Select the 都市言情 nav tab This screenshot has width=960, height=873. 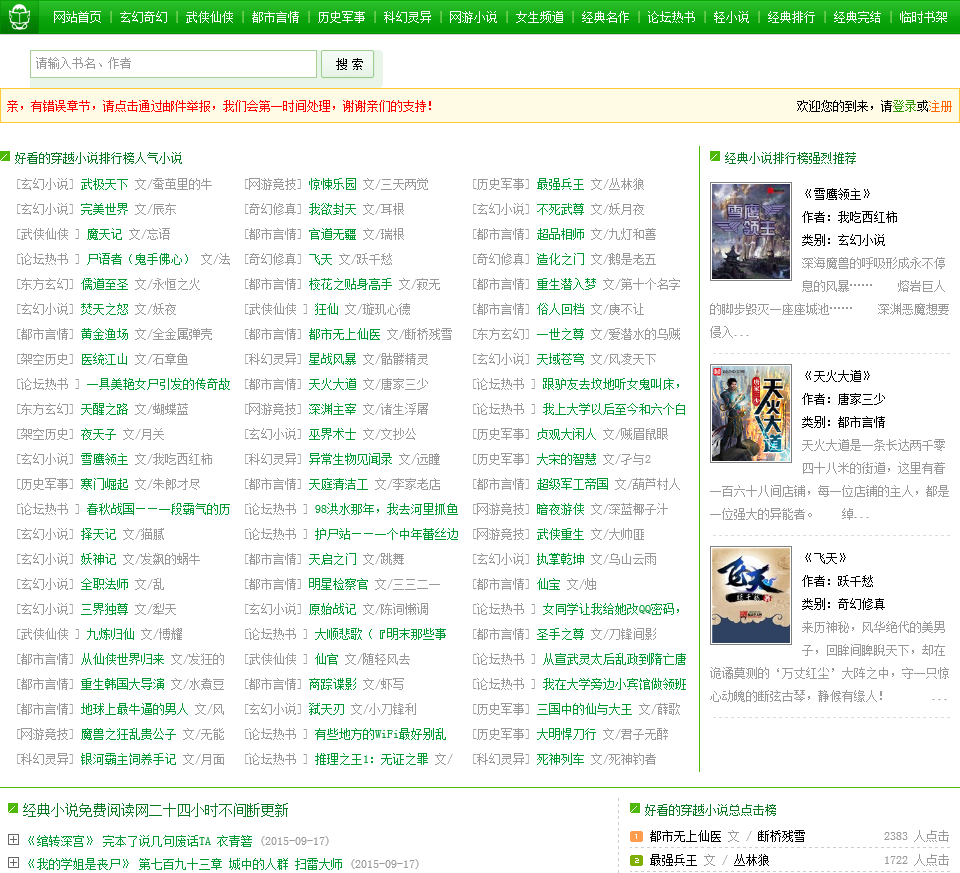(276, 17)
